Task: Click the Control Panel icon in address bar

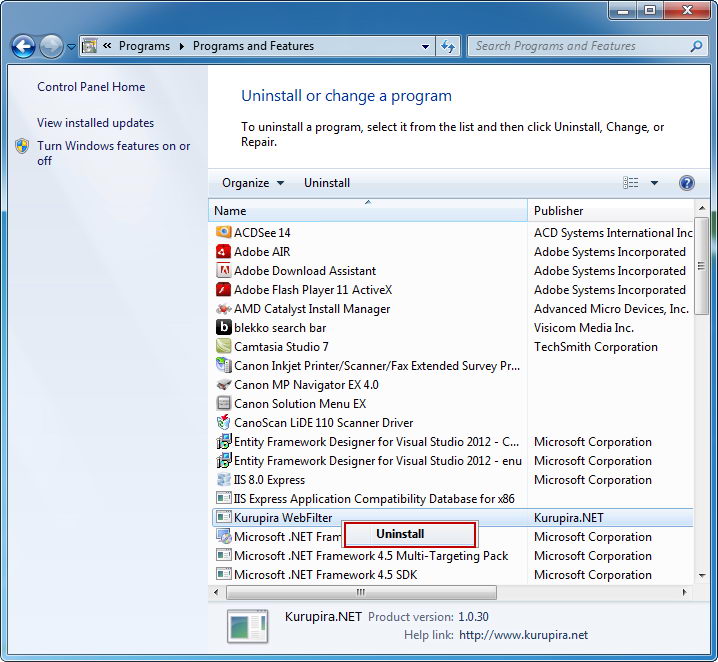Action: 89,46
